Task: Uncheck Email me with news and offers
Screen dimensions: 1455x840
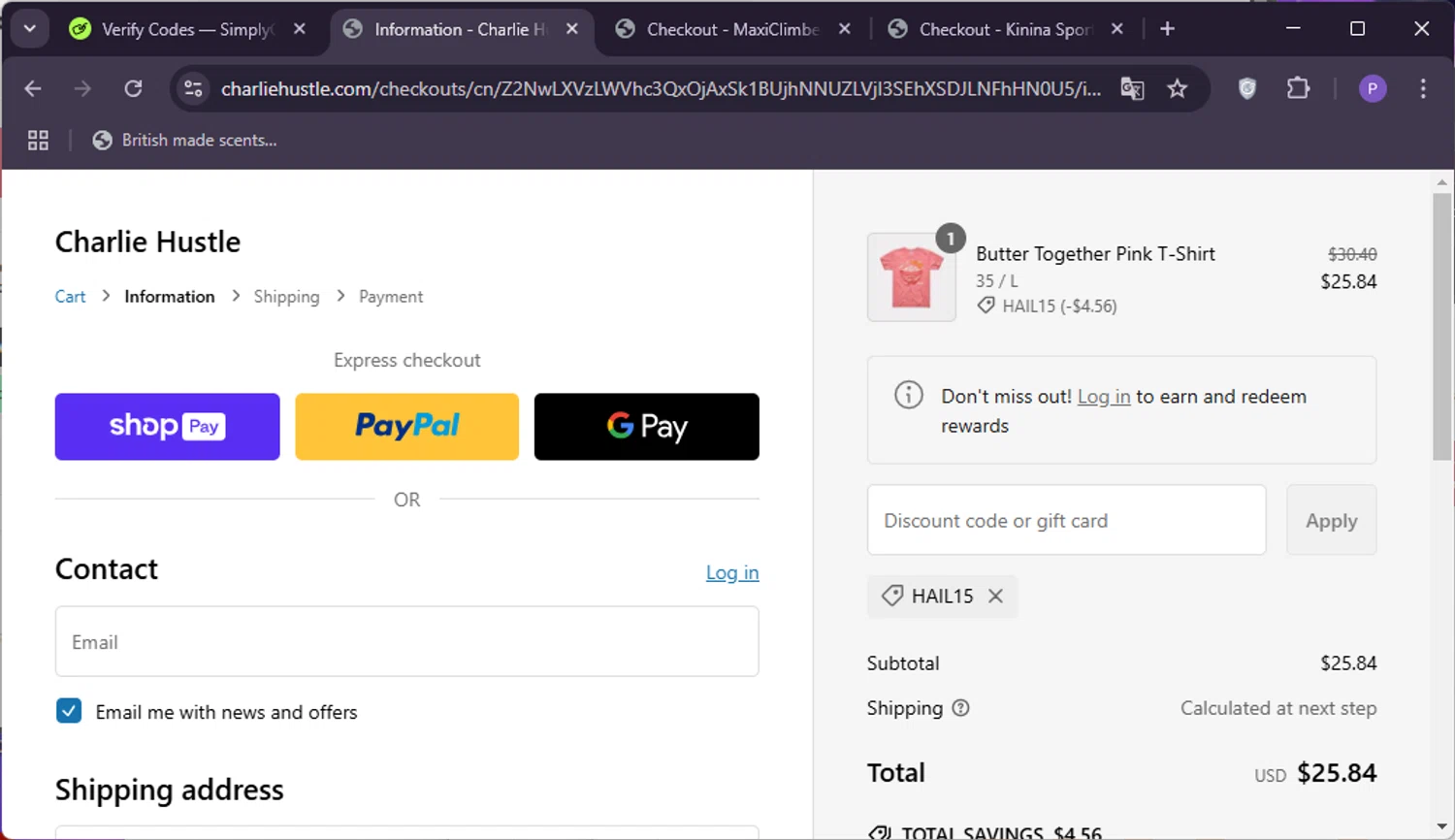Action: 69,711
